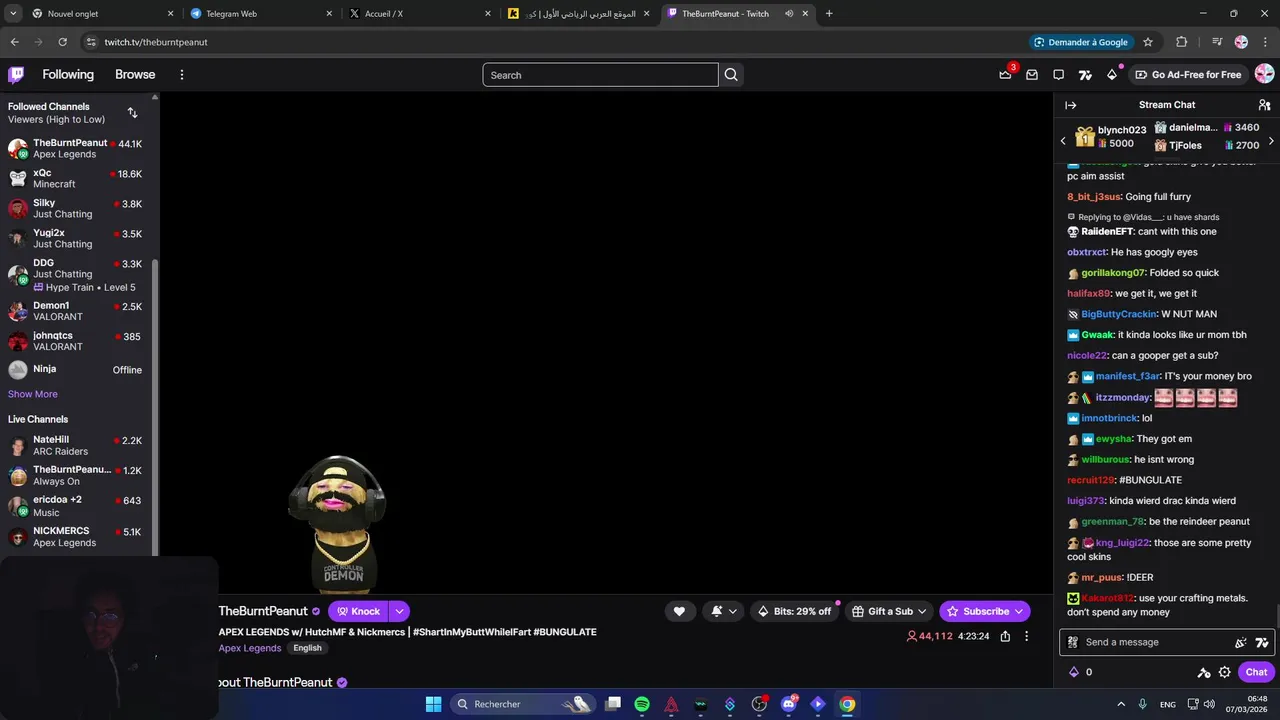Switch to the Telegram Web tab
The image size is (1280, 720).
point(260,14)
